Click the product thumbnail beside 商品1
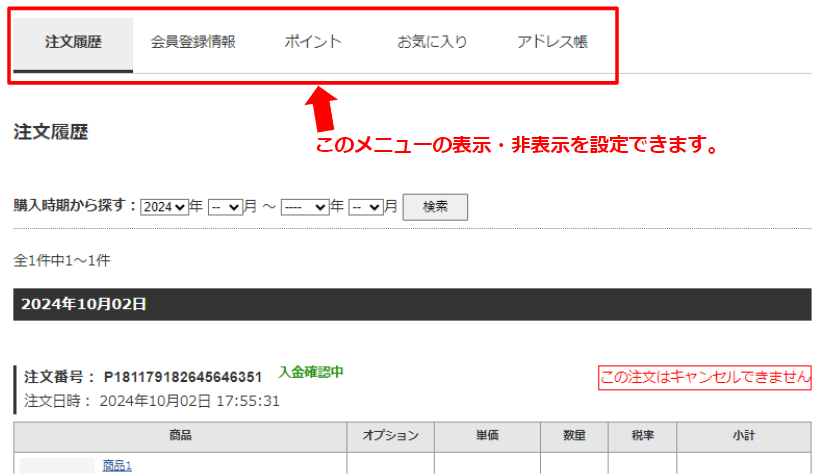The width and height of the screenshot is (822, 476). pos(57,466)
